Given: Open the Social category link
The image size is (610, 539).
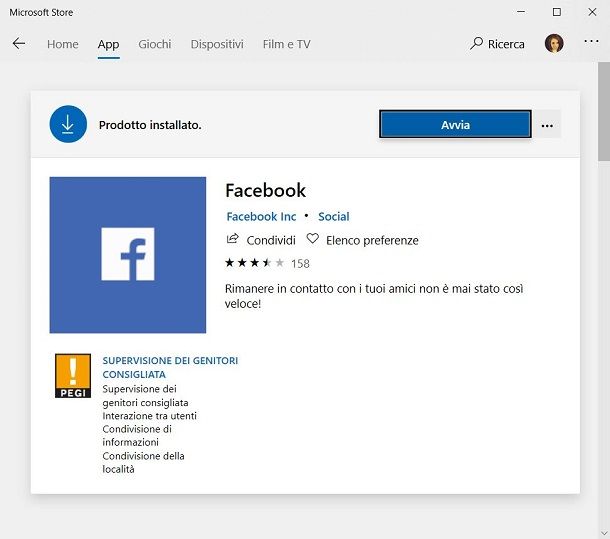Looking at the screenshot, I should click(x=334, y=216).
